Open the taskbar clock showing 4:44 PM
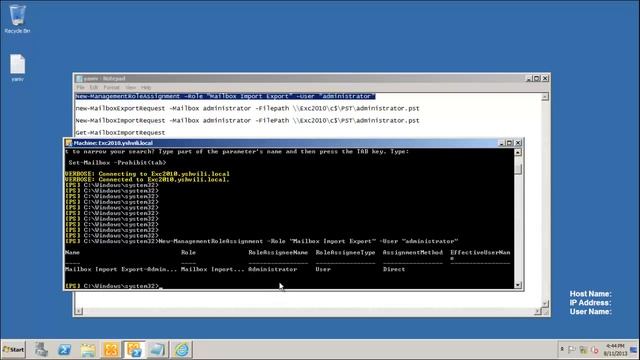Viewport: 640px width, 360px height. coord(615,350)
